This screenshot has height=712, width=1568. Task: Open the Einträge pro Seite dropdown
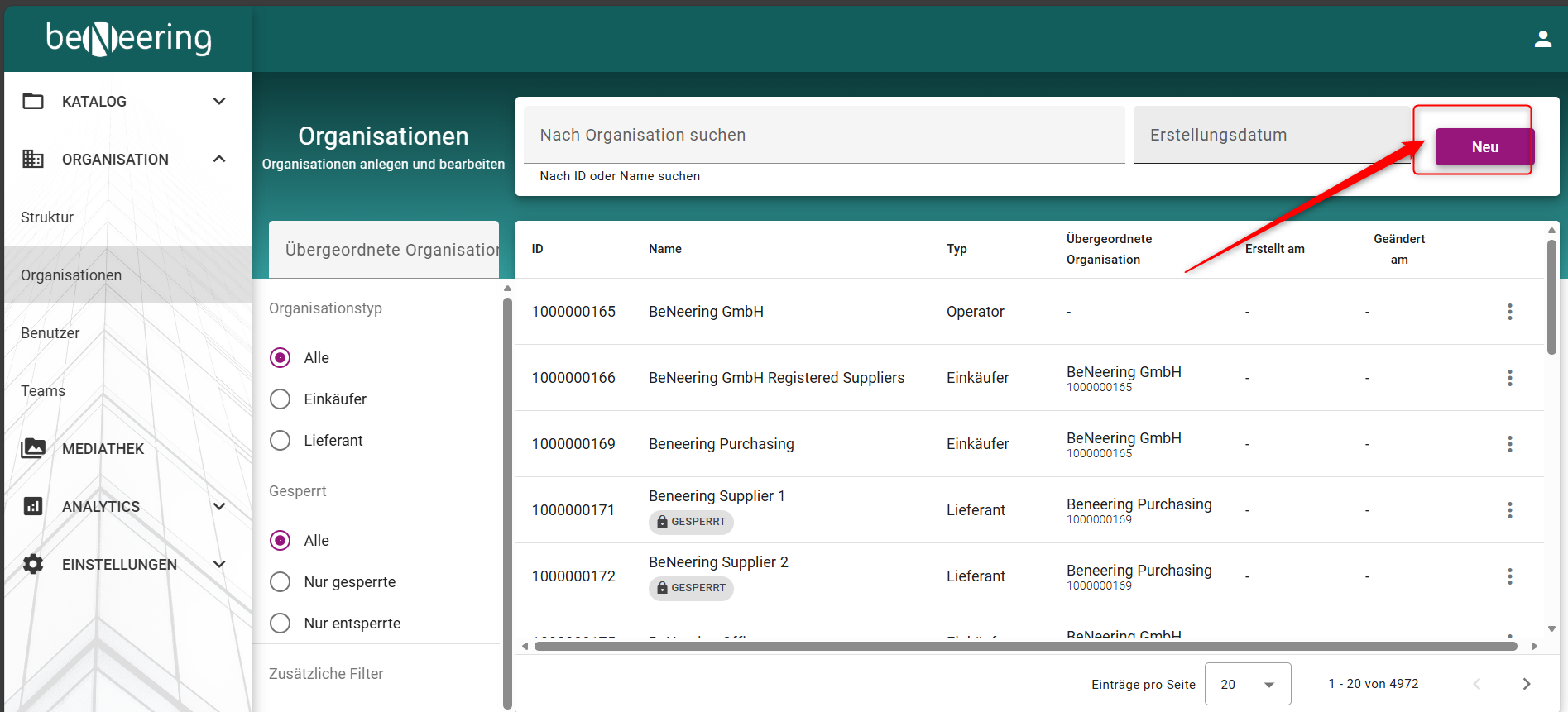1247,684
